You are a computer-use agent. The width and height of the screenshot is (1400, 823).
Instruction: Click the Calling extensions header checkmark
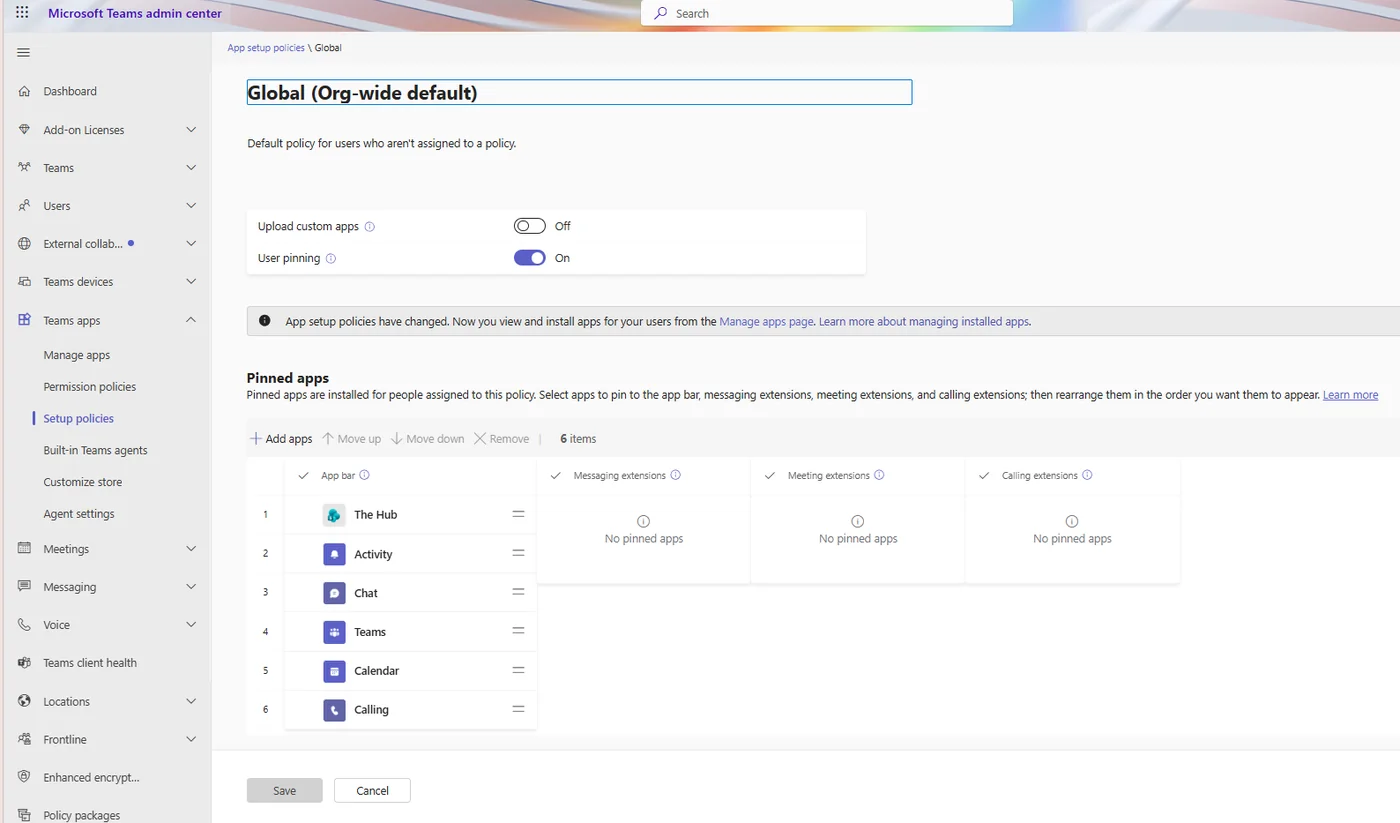point(984,476)
